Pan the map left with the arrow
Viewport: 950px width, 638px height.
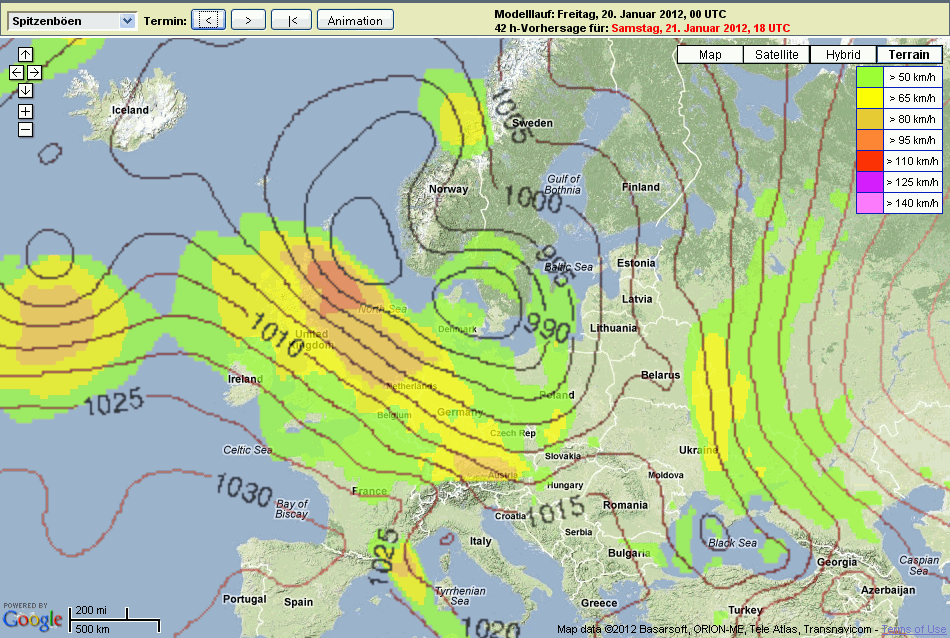tap(16, 73)
